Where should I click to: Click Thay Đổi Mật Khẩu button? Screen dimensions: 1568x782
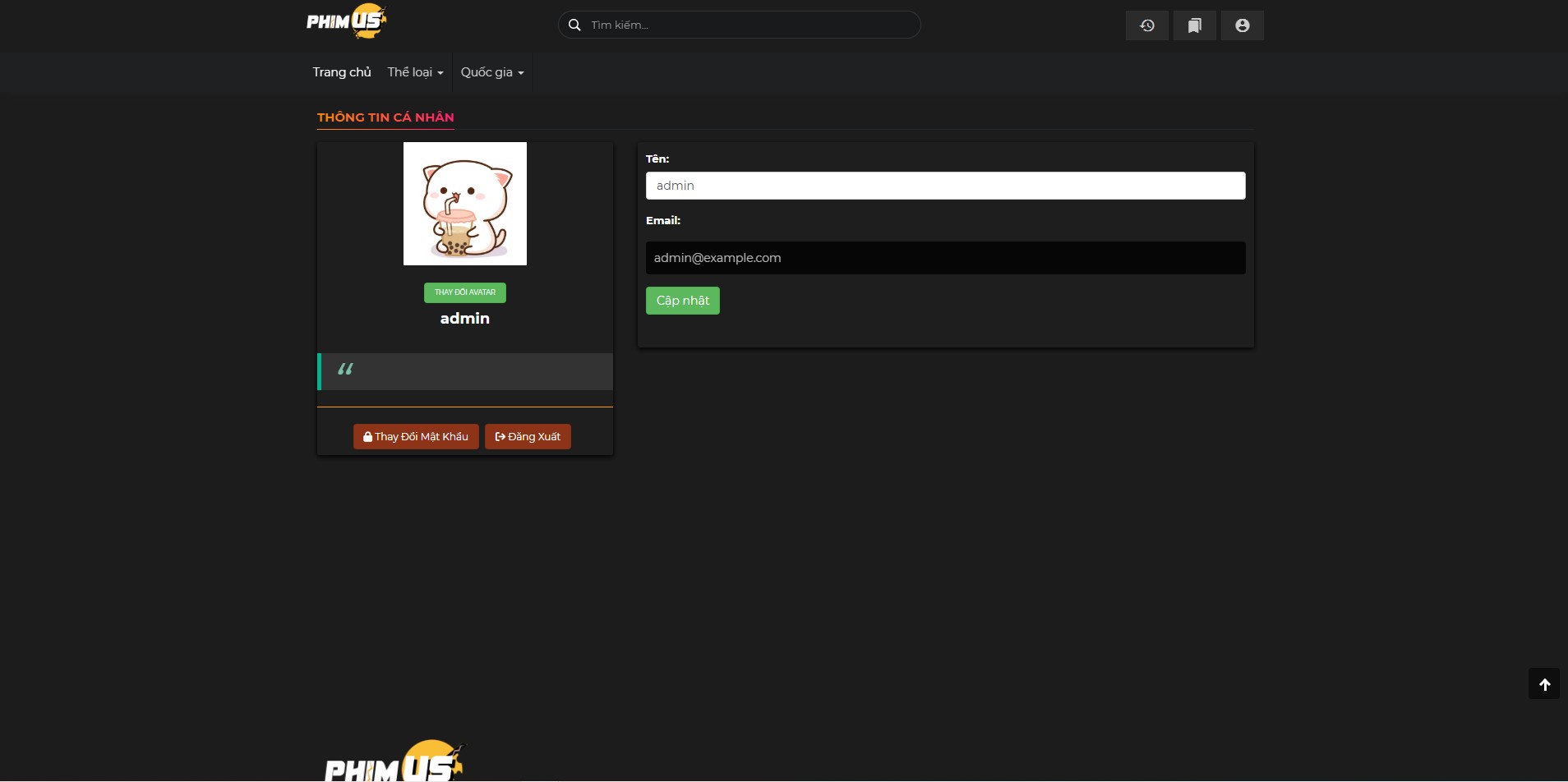(416, 437)
